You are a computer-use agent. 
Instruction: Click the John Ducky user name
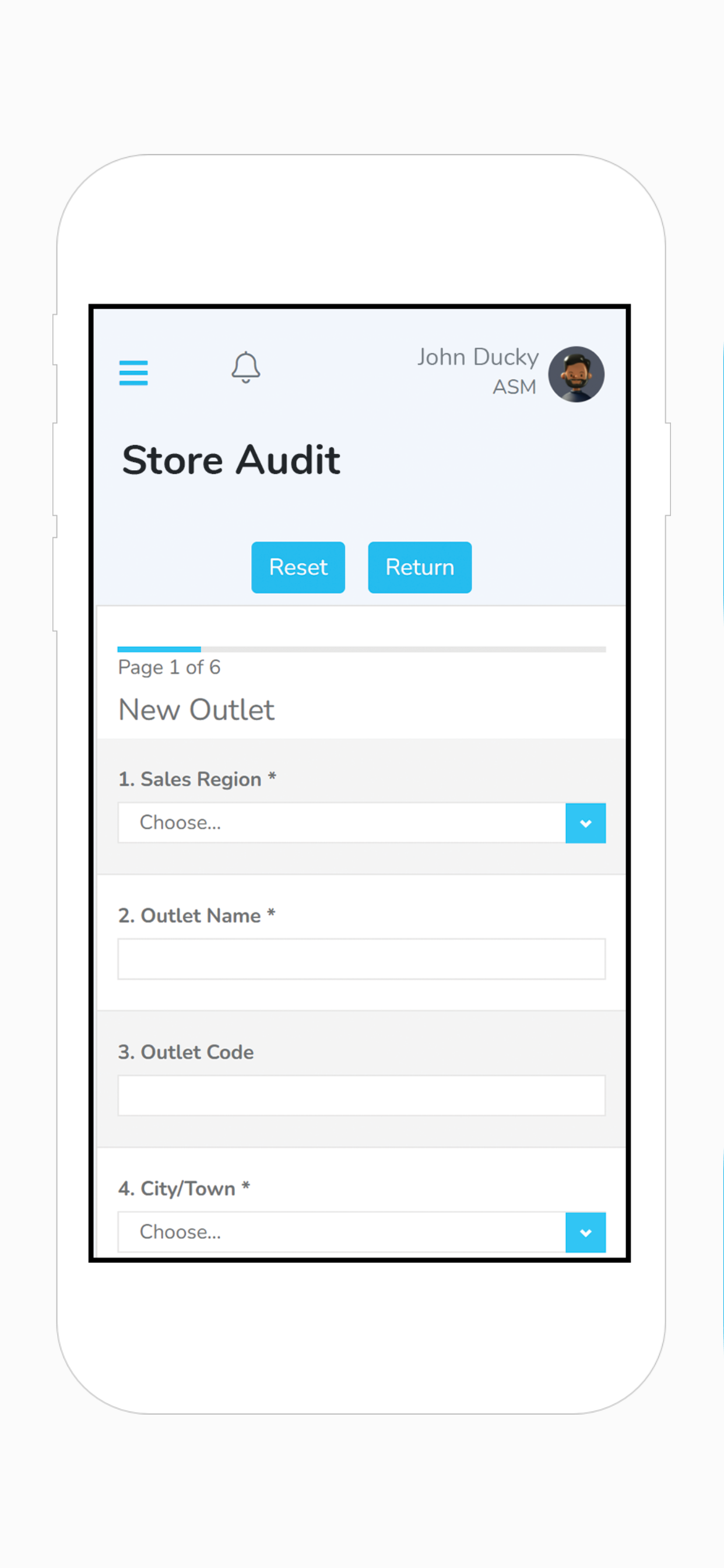click(477, 356)
